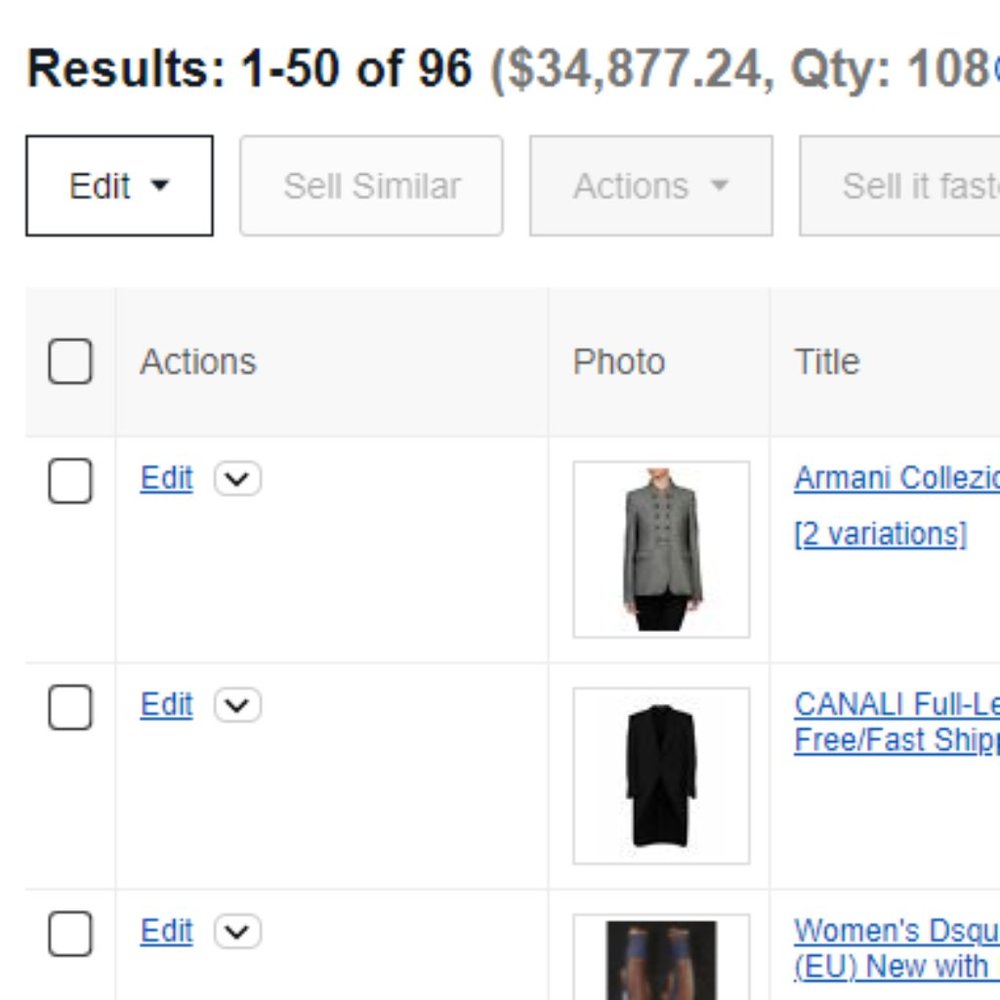Select the CANALI listing's checkbox
This screenshot has height=1000, width=1000.
[69, 707]
